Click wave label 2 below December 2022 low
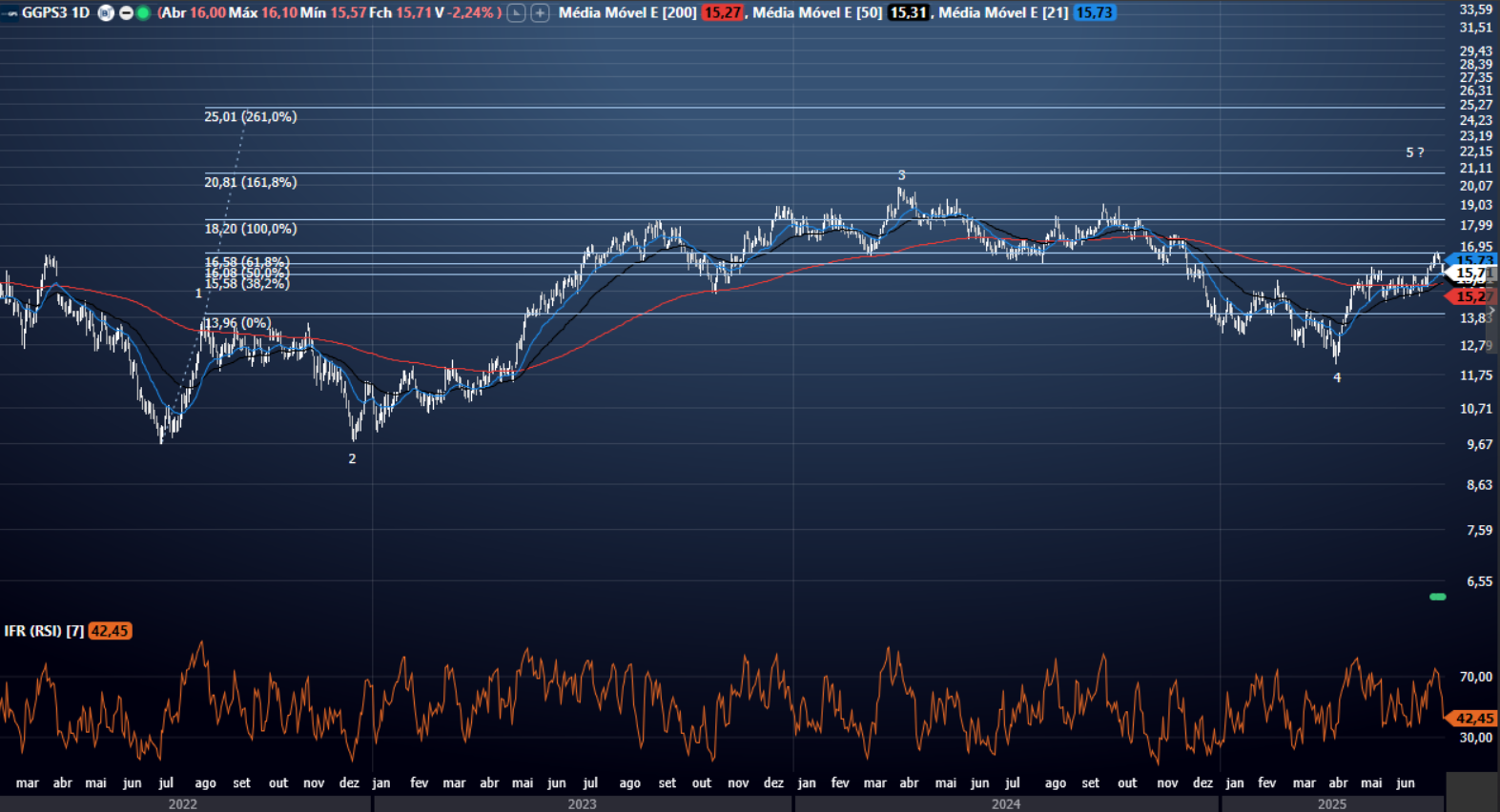Image resolution: width=1500 pixels, height=812 pixels. [x=352, y=458]
